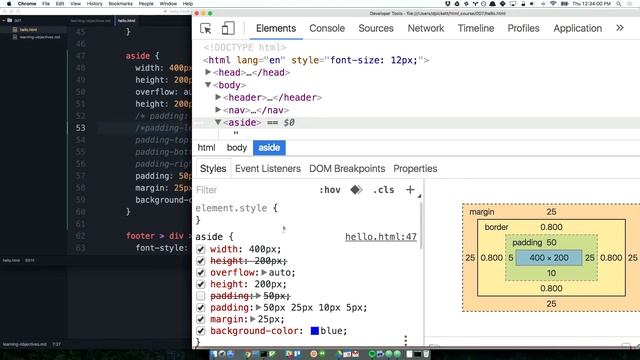Select hello.html in editor sidebar
The image size is (640, 360).
tap(28, 30)
